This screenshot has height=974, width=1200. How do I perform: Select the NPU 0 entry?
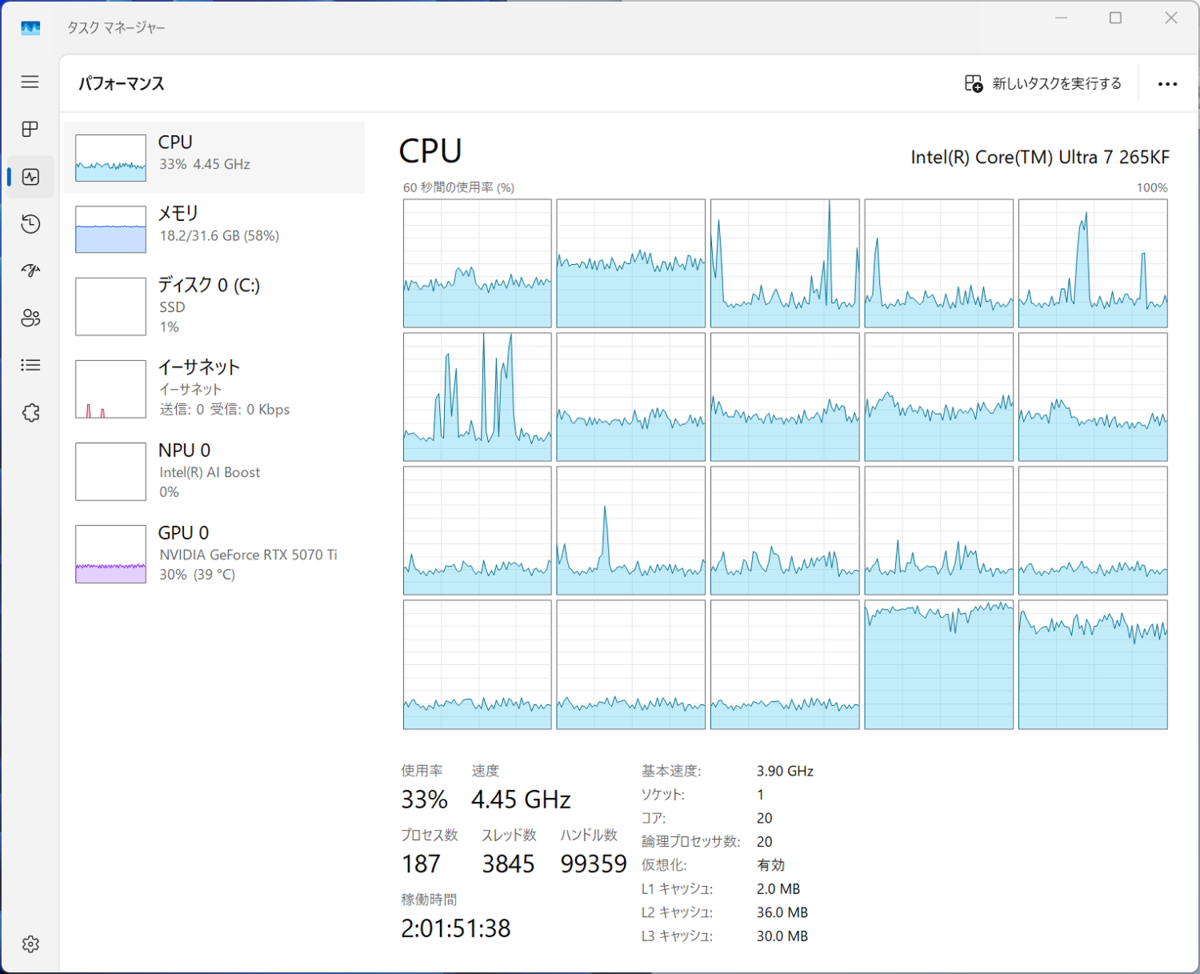click(x=214, y=471)
